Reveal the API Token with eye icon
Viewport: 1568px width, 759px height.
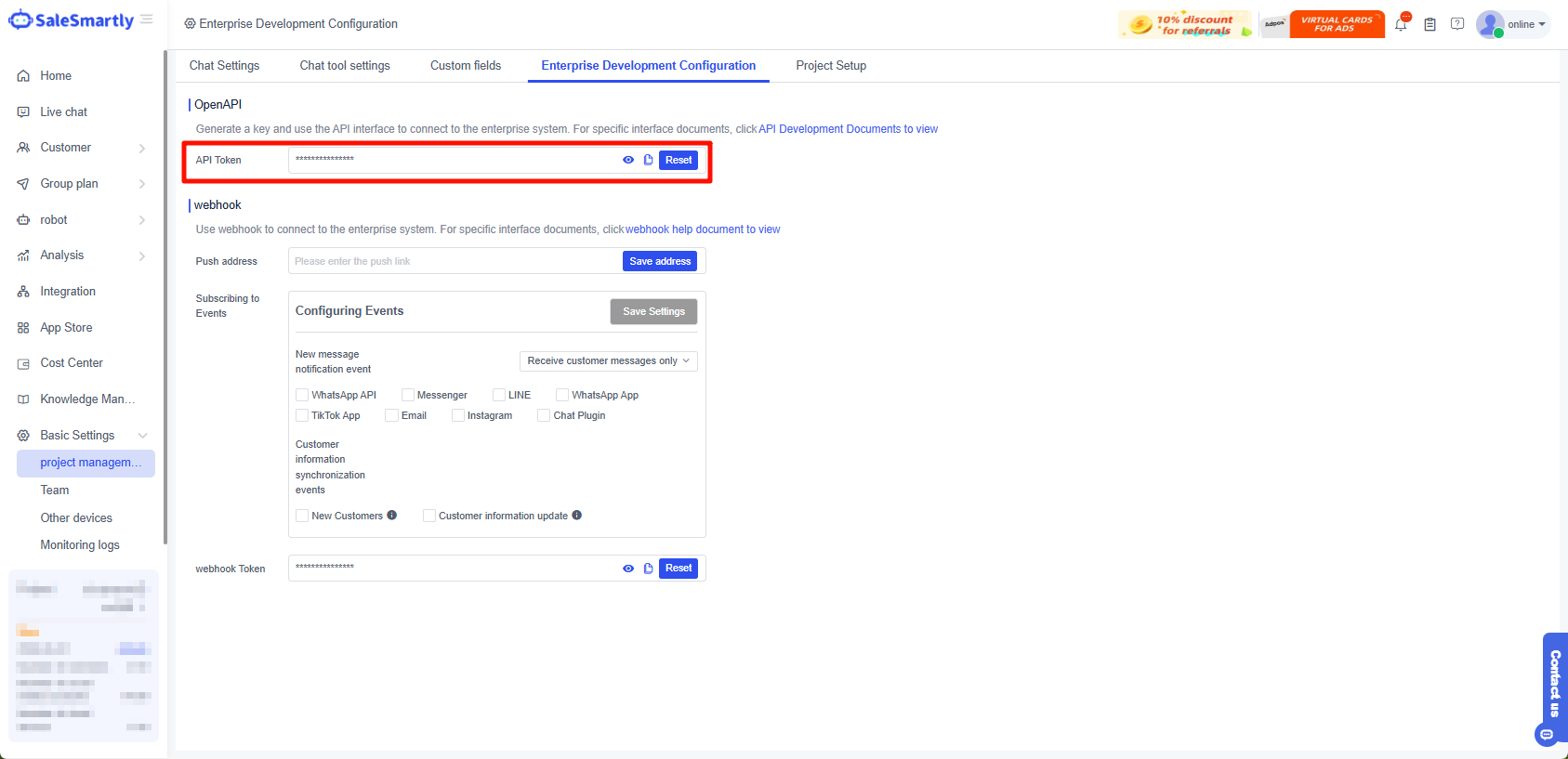pos(628,160)
